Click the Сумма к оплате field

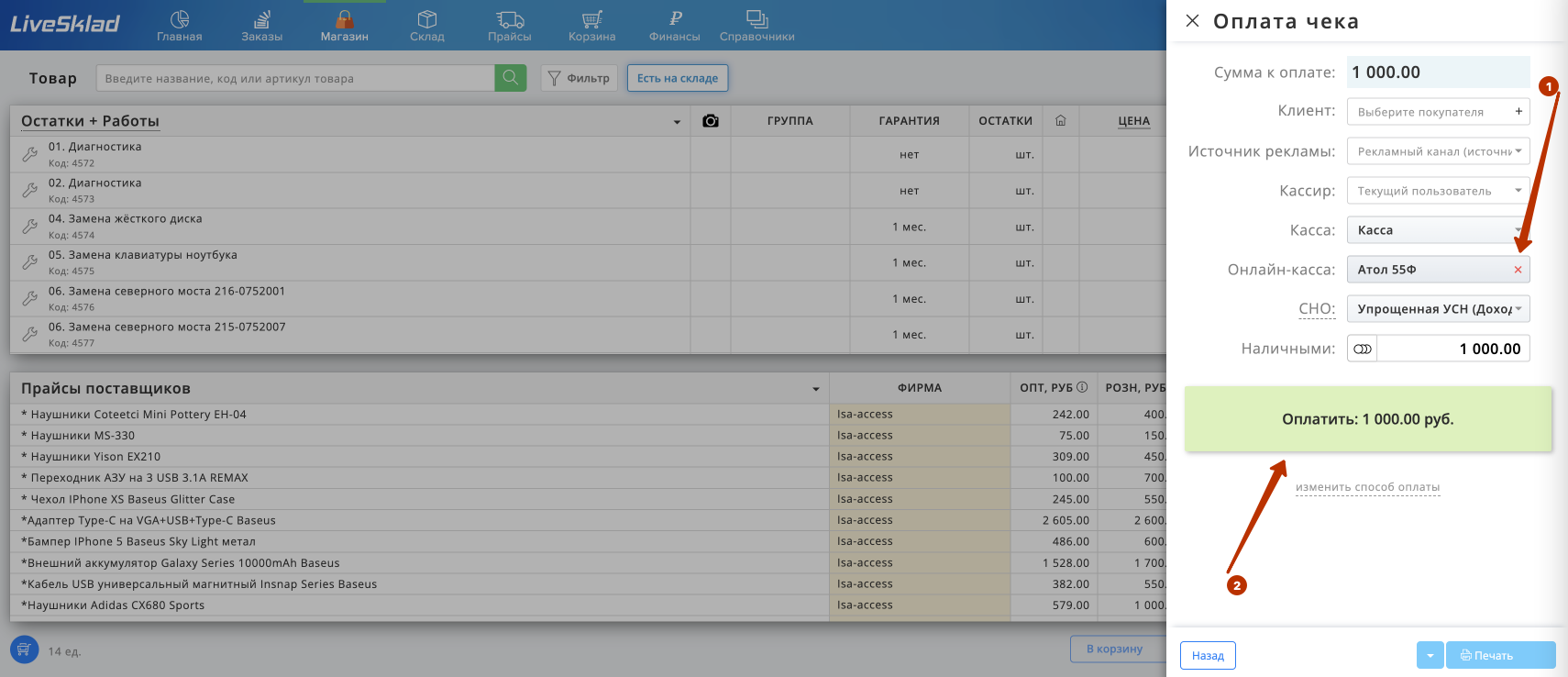tap(1438, 72)
